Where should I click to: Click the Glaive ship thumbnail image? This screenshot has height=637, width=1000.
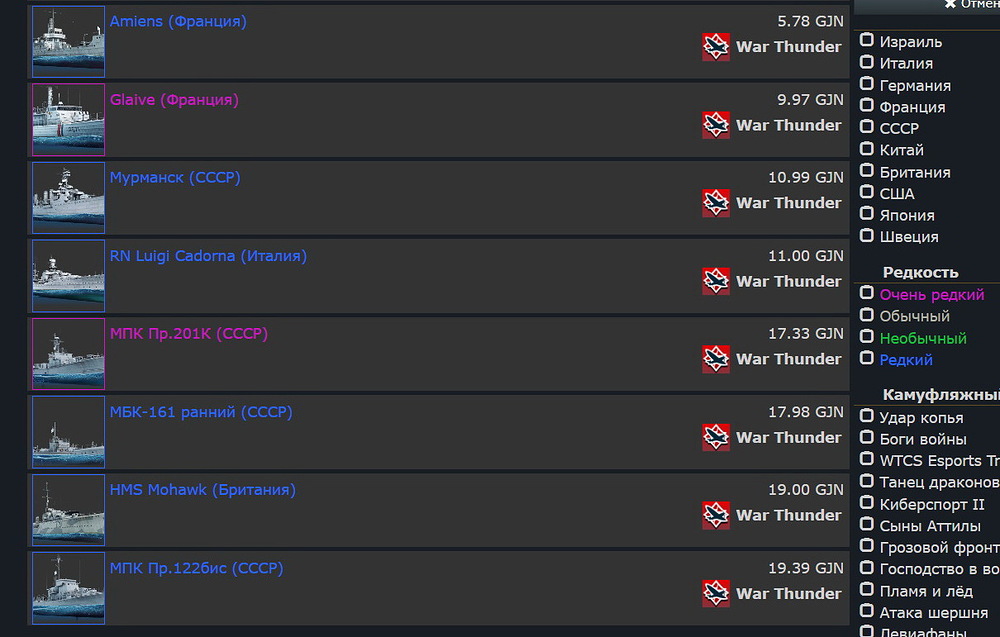coord(68,120)
